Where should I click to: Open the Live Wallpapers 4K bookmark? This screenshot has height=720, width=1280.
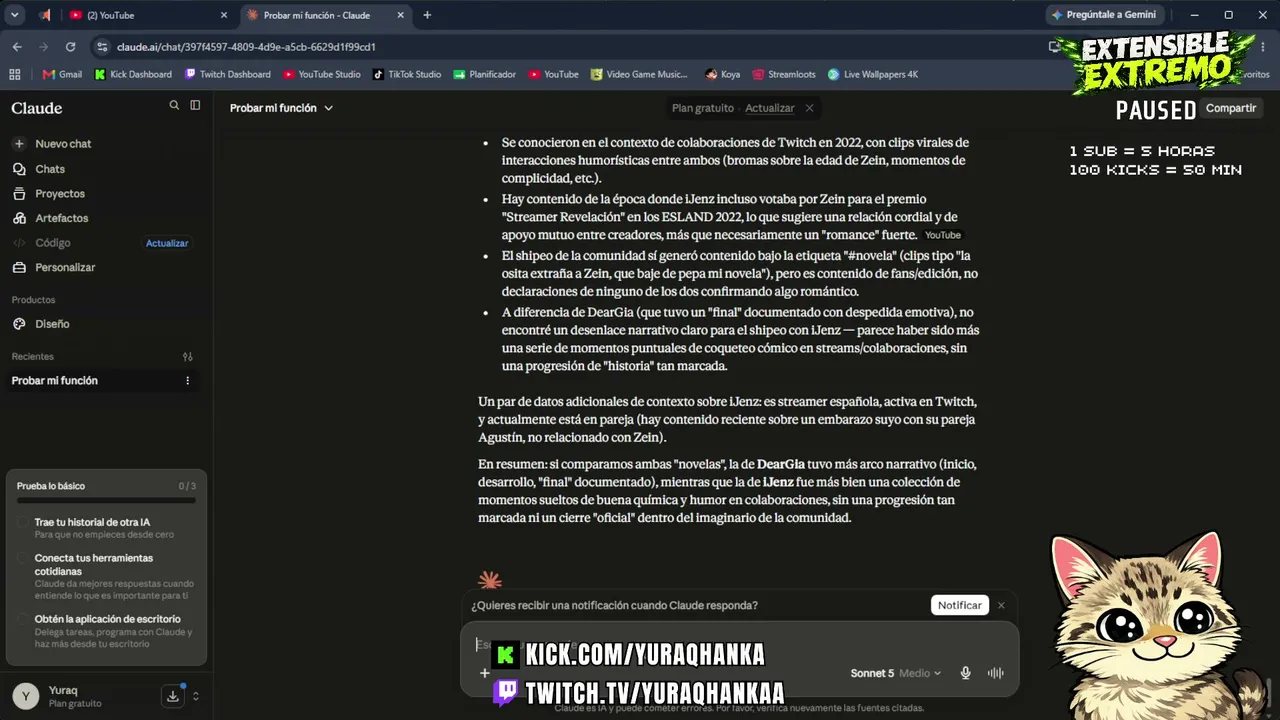tap(873, 74)
